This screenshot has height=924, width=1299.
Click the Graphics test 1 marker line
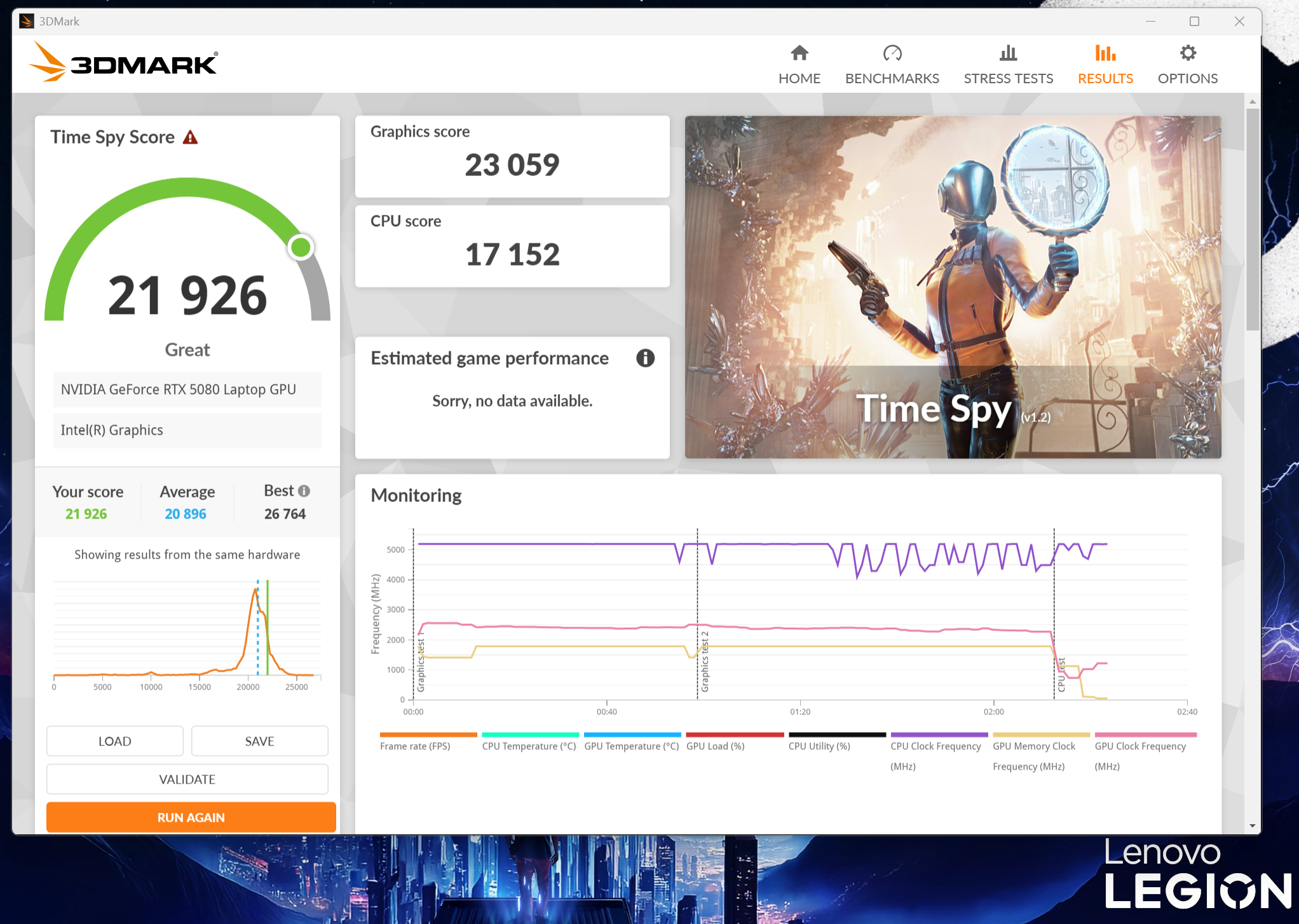tap(413, 613)
